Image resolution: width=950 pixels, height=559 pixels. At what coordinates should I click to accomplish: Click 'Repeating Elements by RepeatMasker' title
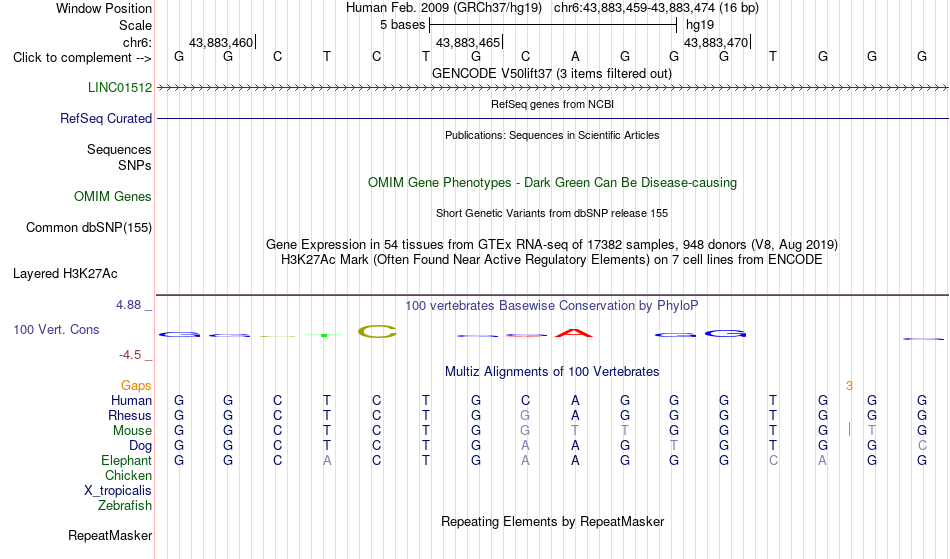553,521
